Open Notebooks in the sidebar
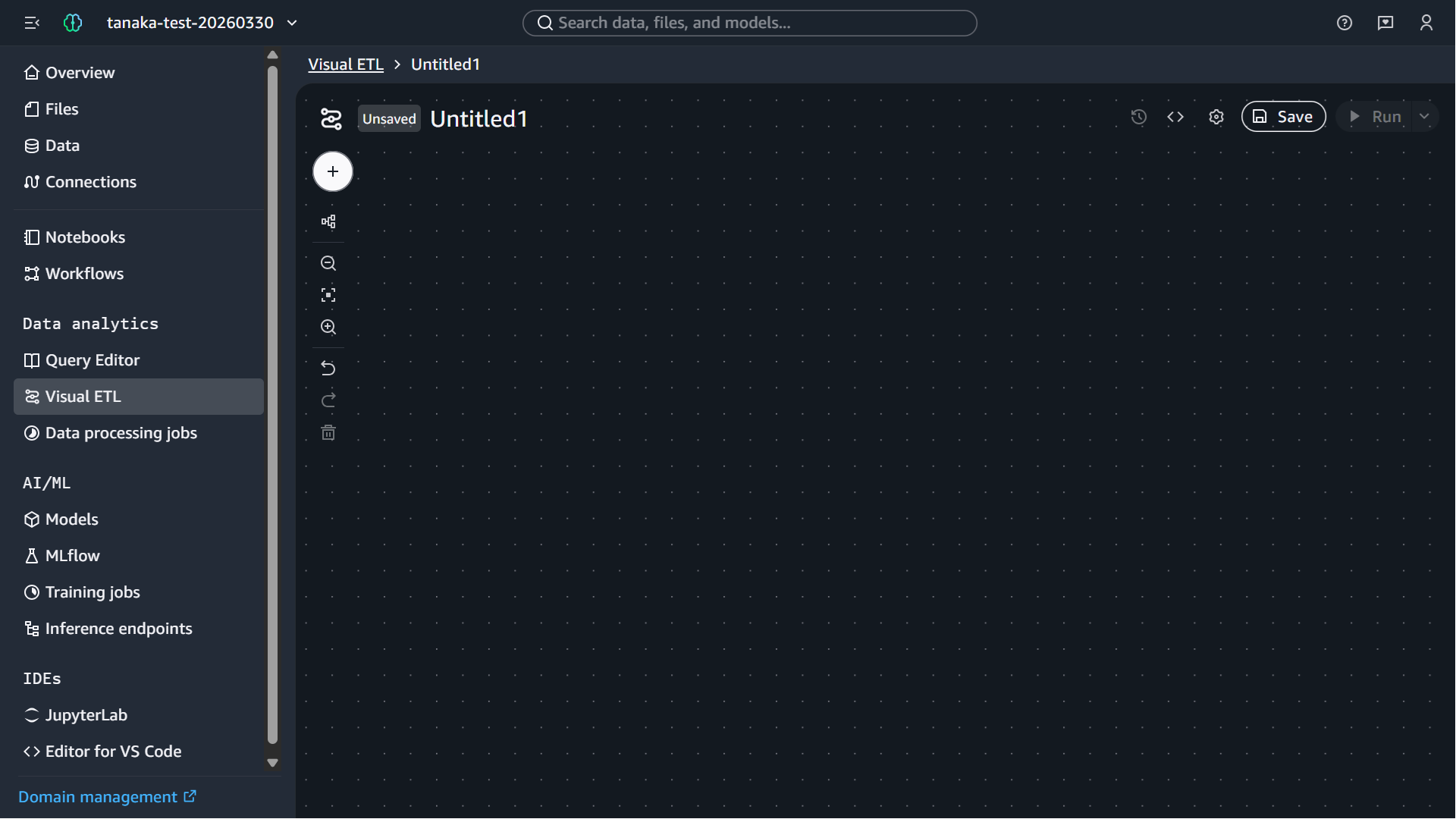 tap(139, 237)
